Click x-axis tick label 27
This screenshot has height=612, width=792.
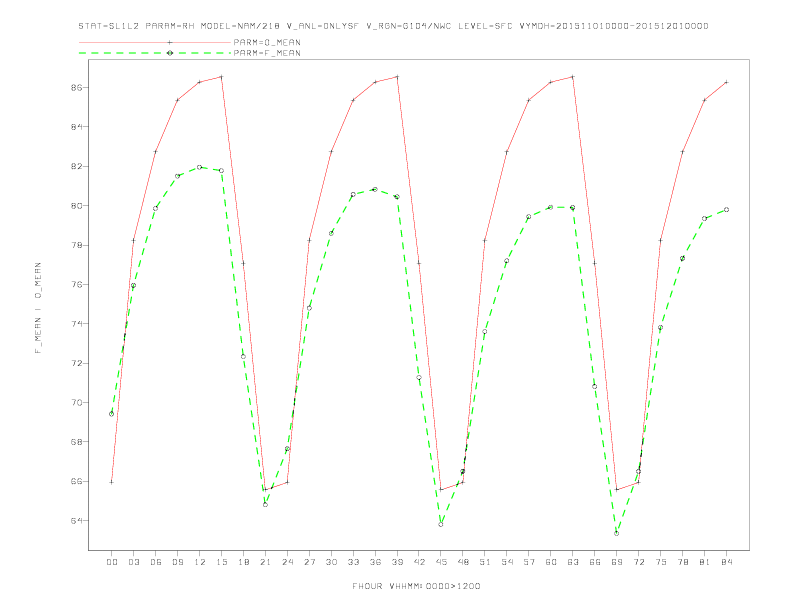click(x=309, y=562)
